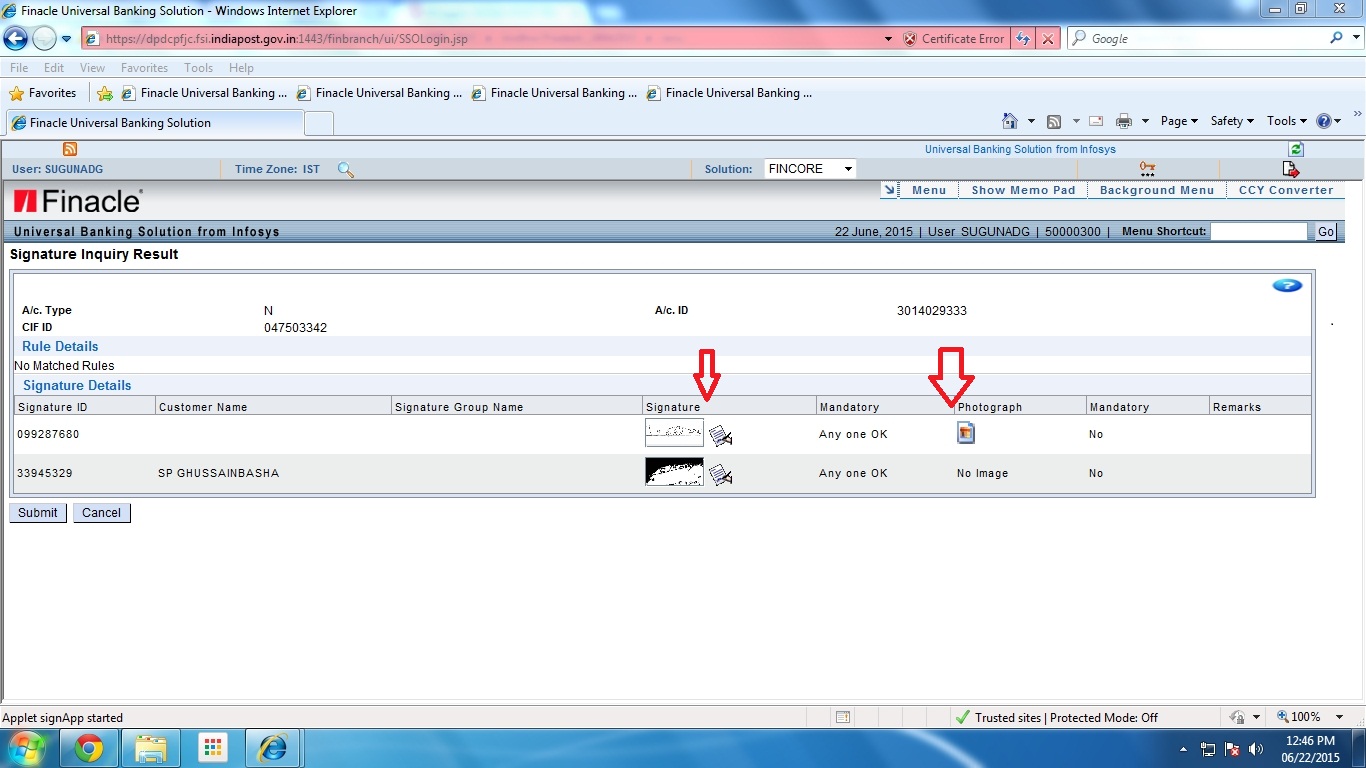The height and width of the screenshot is (768, 1366).
Task: Launch Google Chrome from the taskbar
Action: tap(89, 748)
